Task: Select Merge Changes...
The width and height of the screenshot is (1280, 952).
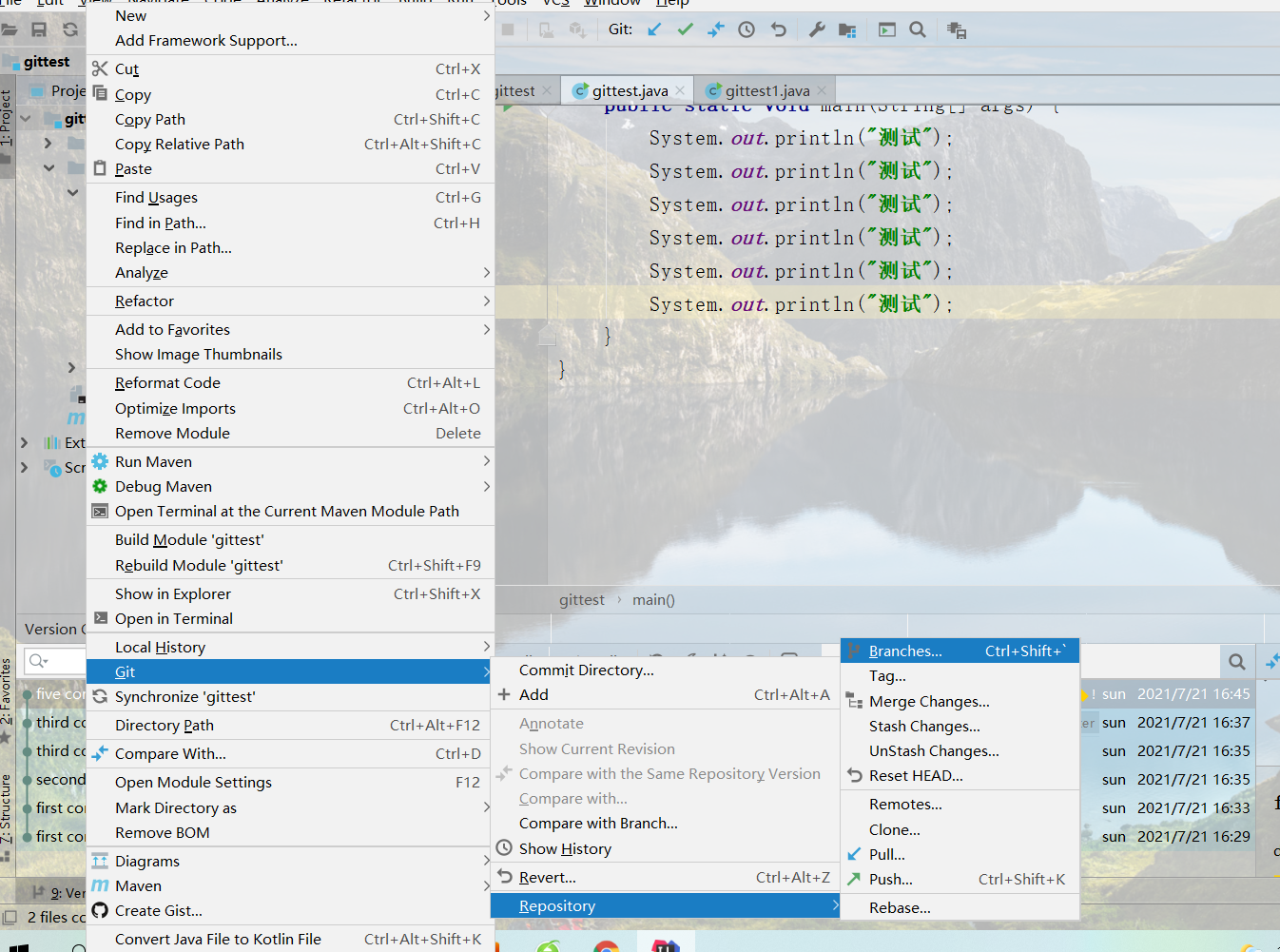Action: point(960,701)
